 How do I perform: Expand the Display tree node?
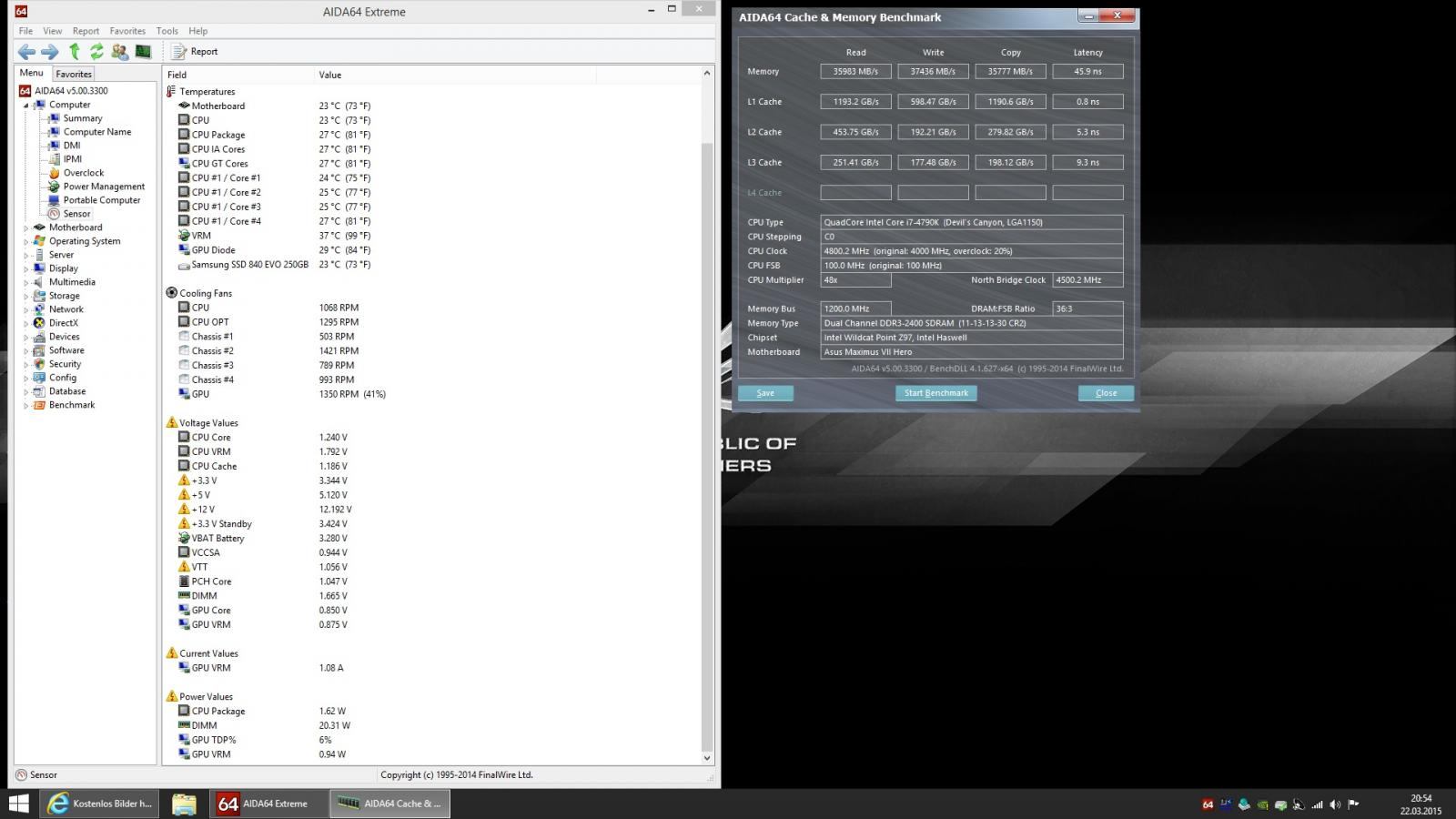[25, 269]
